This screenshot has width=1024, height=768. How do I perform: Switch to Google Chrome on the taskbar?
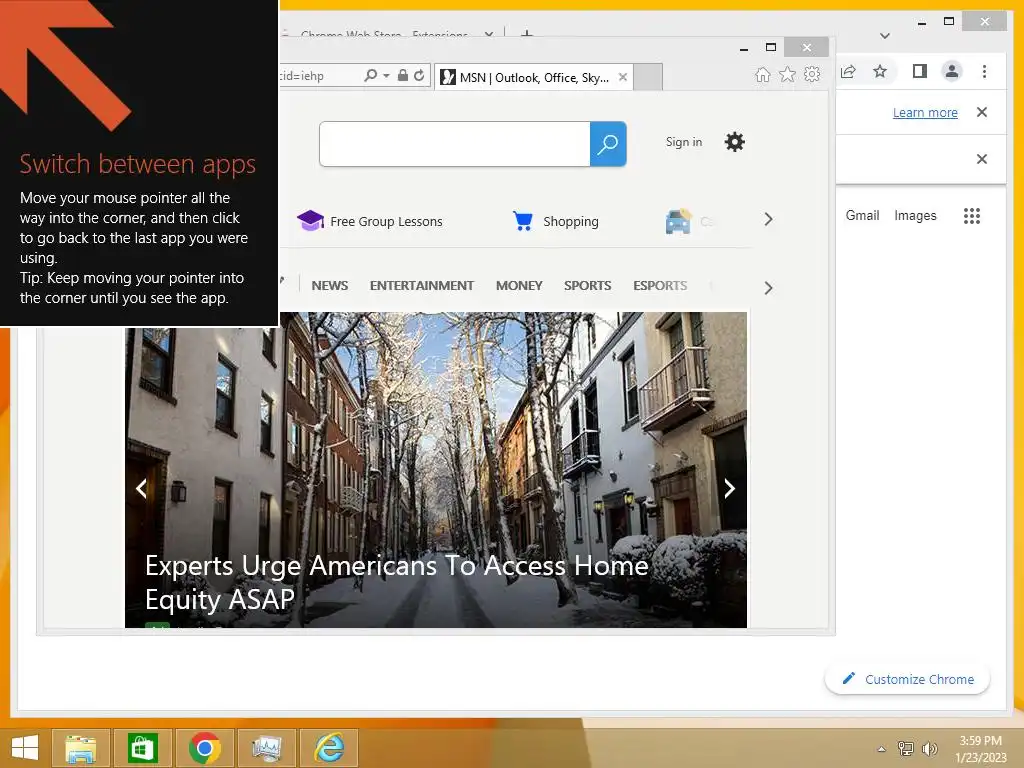[204, 748]
